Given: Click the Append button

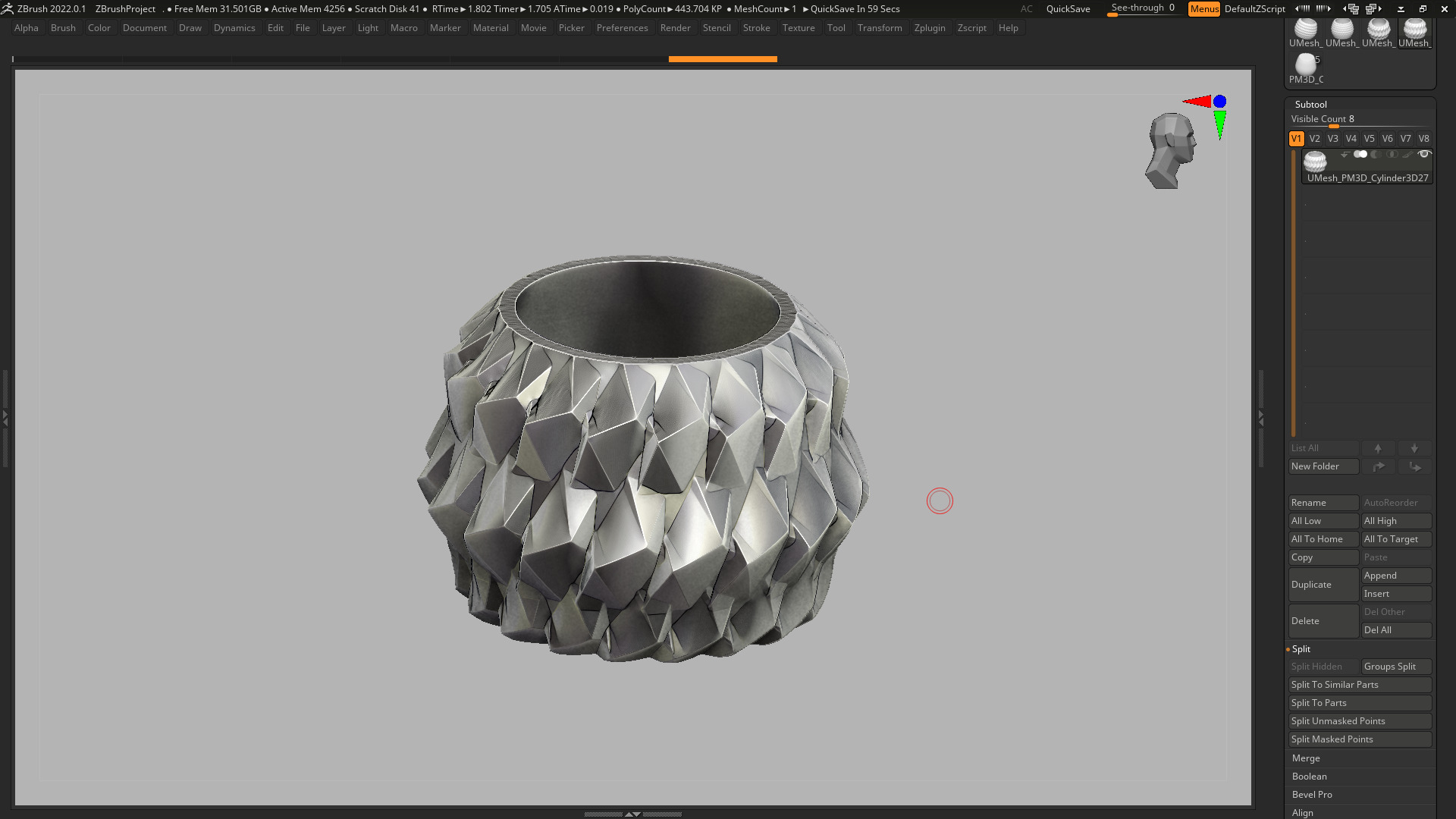Looking at the screenshot, I should pyautogui.click(x=1396, y=576).
